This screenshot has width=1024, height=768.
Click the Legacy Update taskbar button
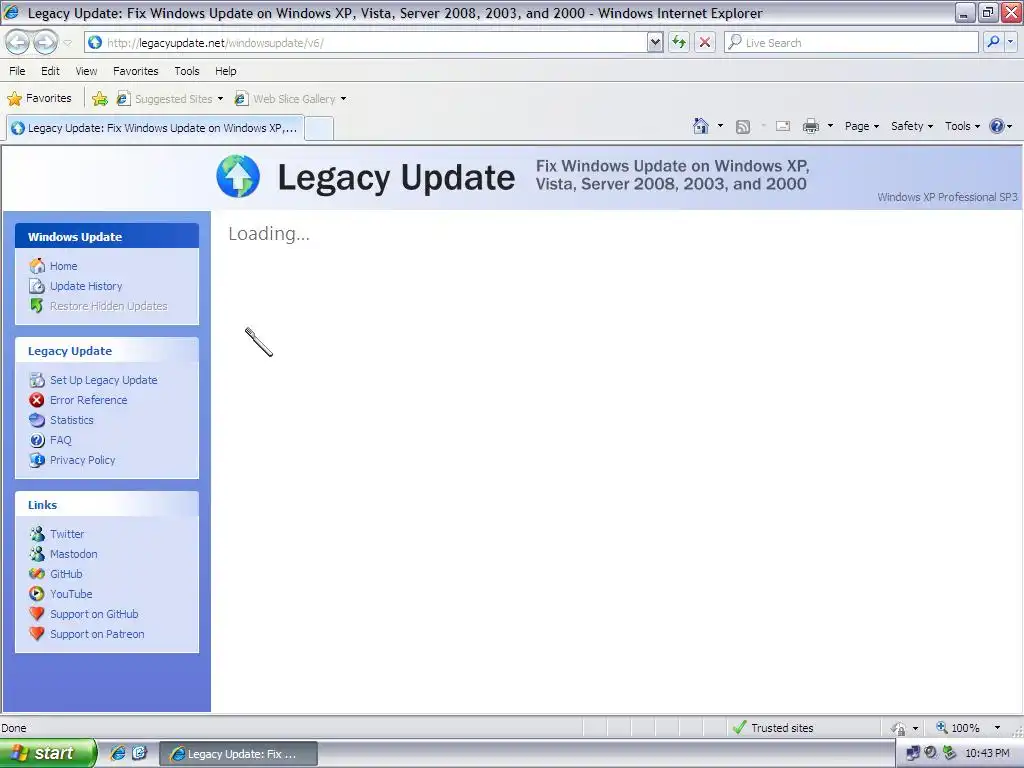click(238, 754)
